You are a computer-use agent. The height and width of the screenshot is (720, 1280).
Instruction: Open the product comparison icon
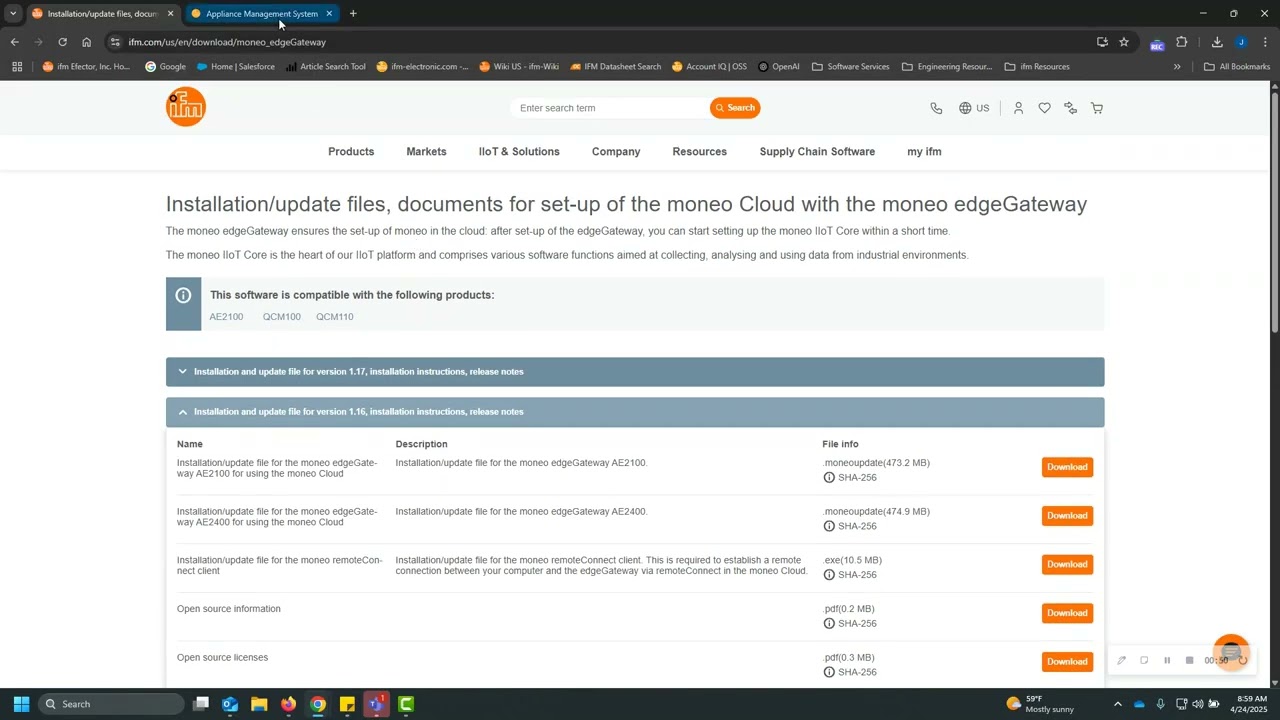(x=1070, y=108)
